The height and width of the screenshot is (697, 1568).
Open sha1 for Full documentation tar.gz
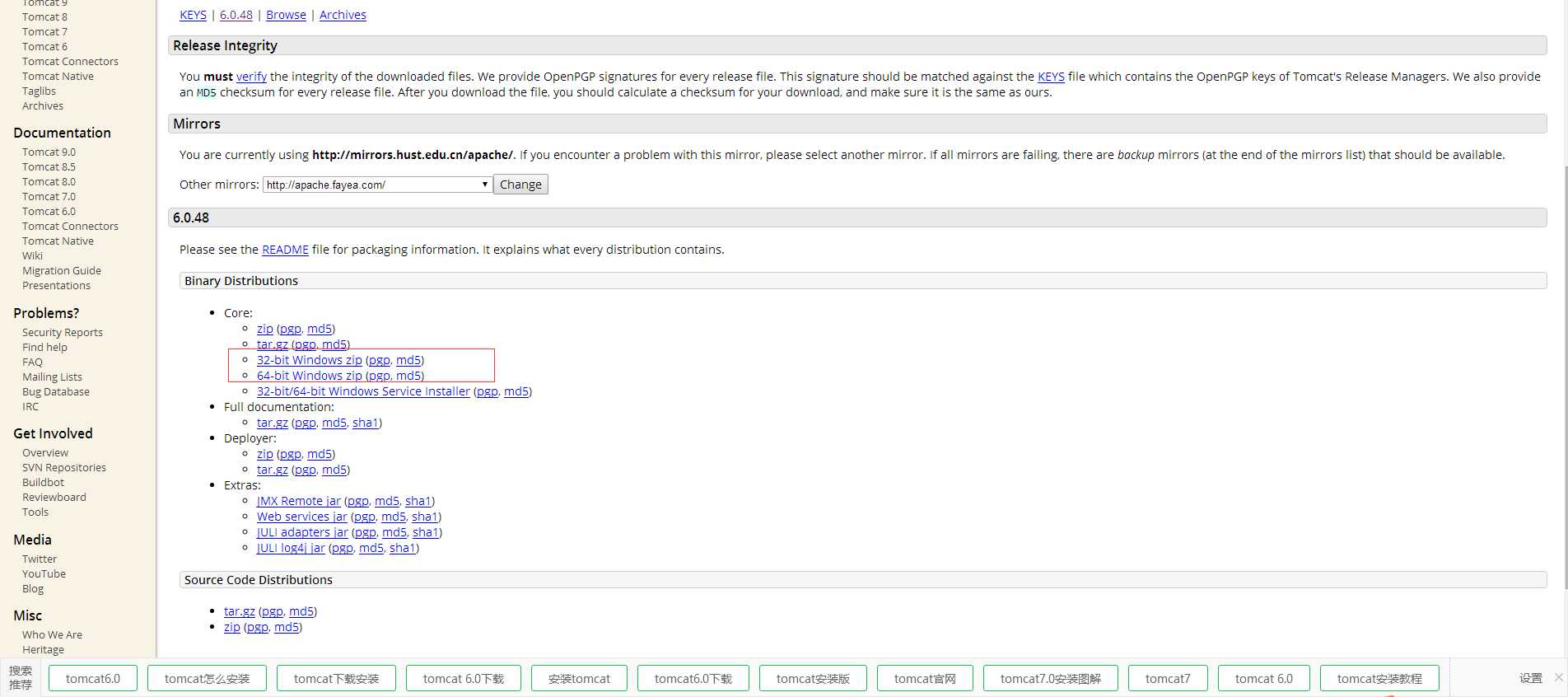[365, 423]
